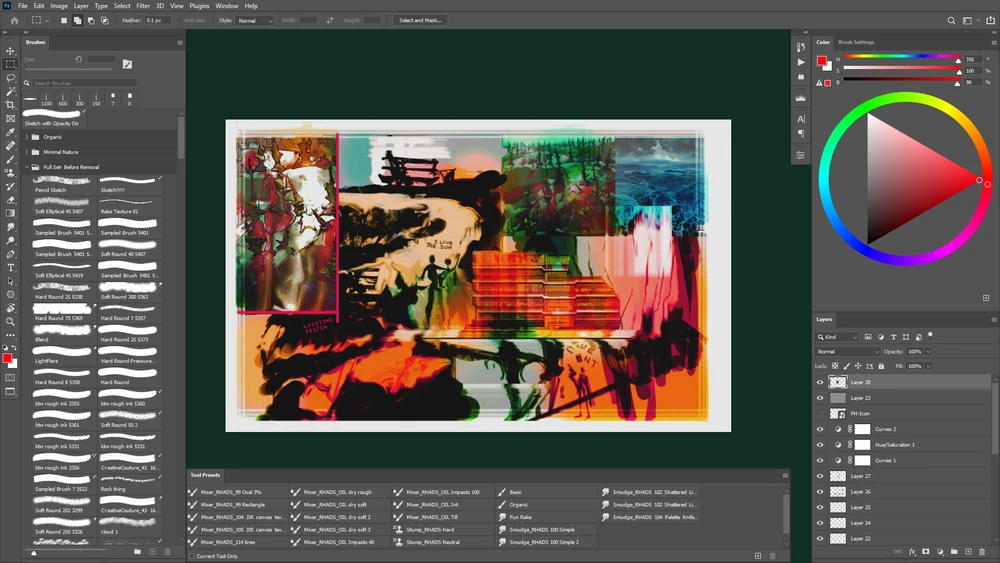Open the Filter menu
Screen dimensions: 1000x563
pos(143,6)
